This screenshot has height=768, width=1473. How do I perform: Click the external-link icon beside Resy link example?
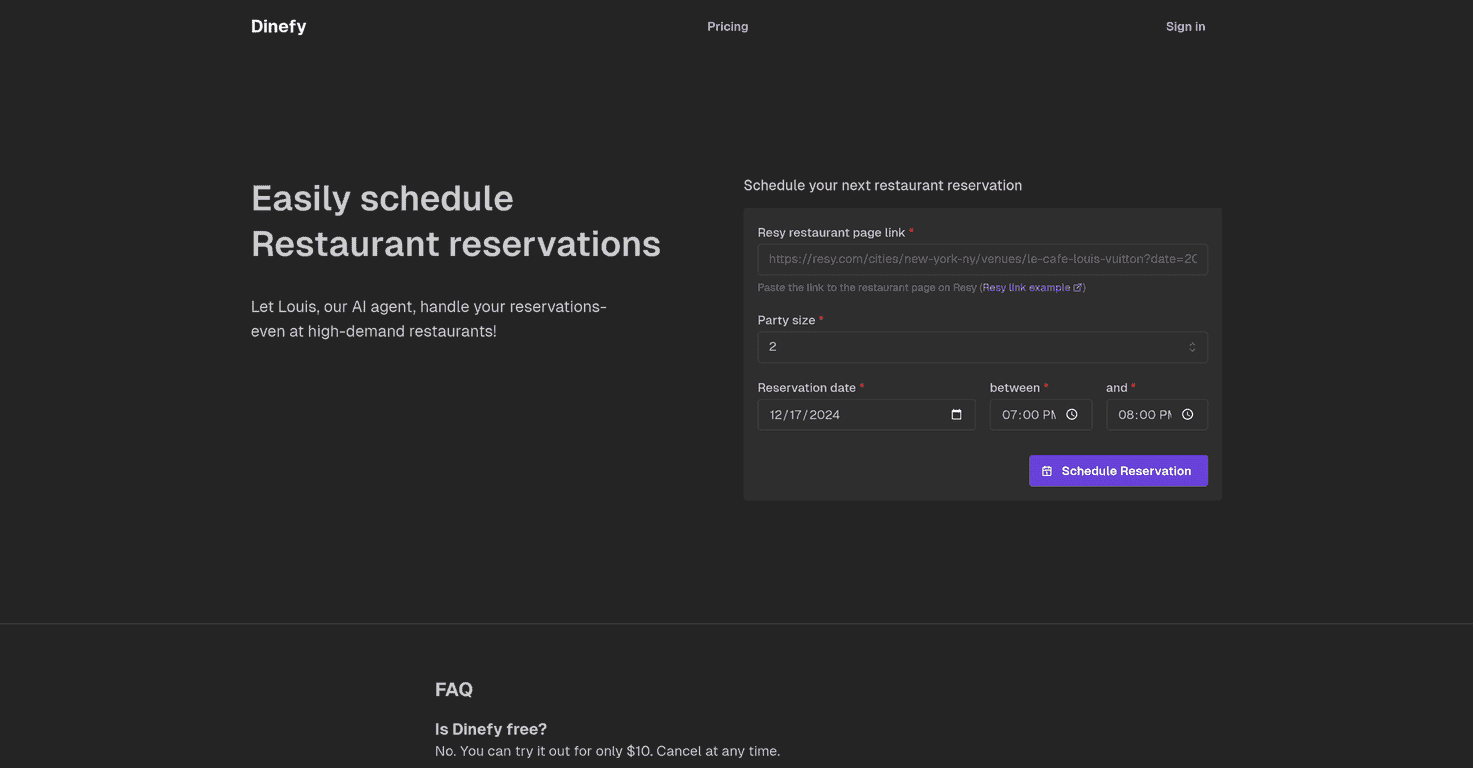point(1077,287)
